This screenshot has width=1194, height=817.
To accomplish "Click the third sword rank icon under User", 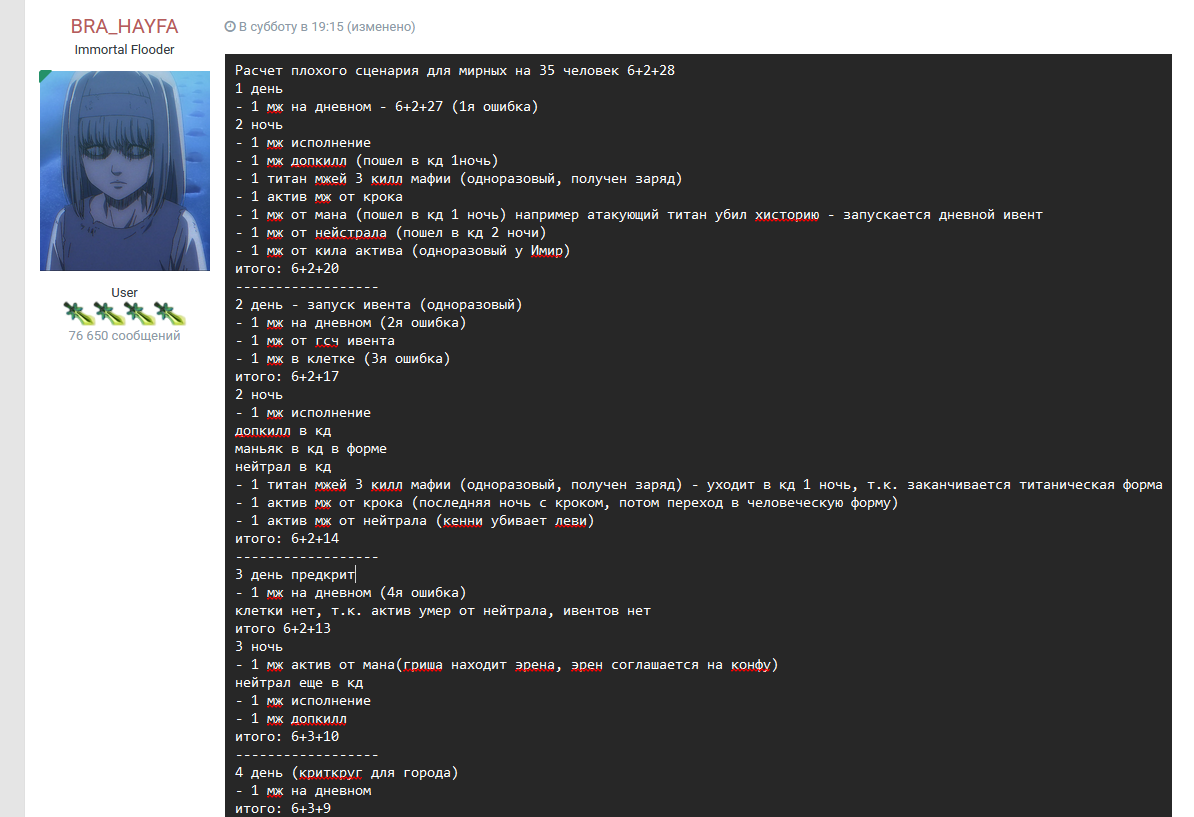I will [139, 313].
